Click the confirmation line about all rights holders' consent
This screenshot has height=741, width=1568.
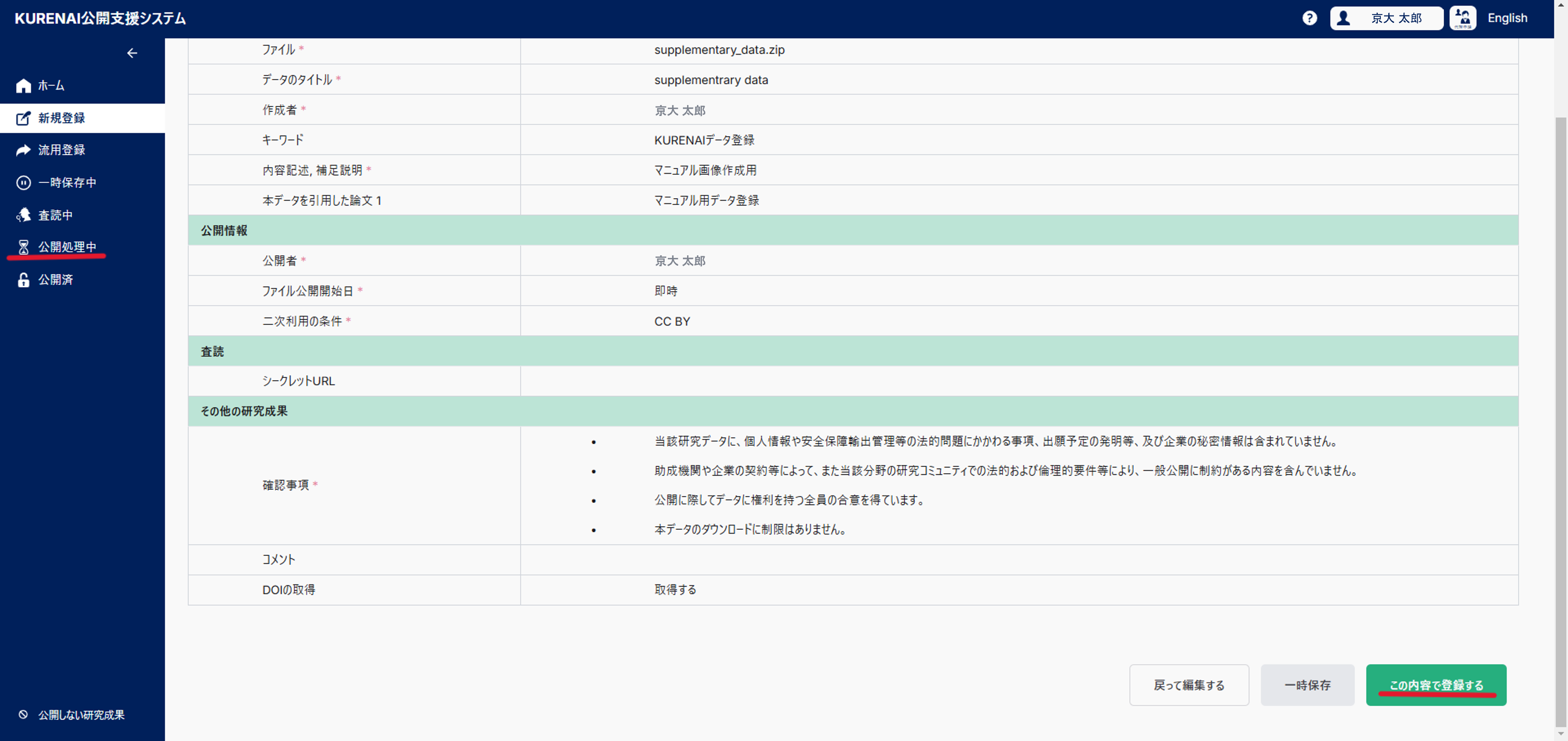pyautogui.click(x=790, y=500)
